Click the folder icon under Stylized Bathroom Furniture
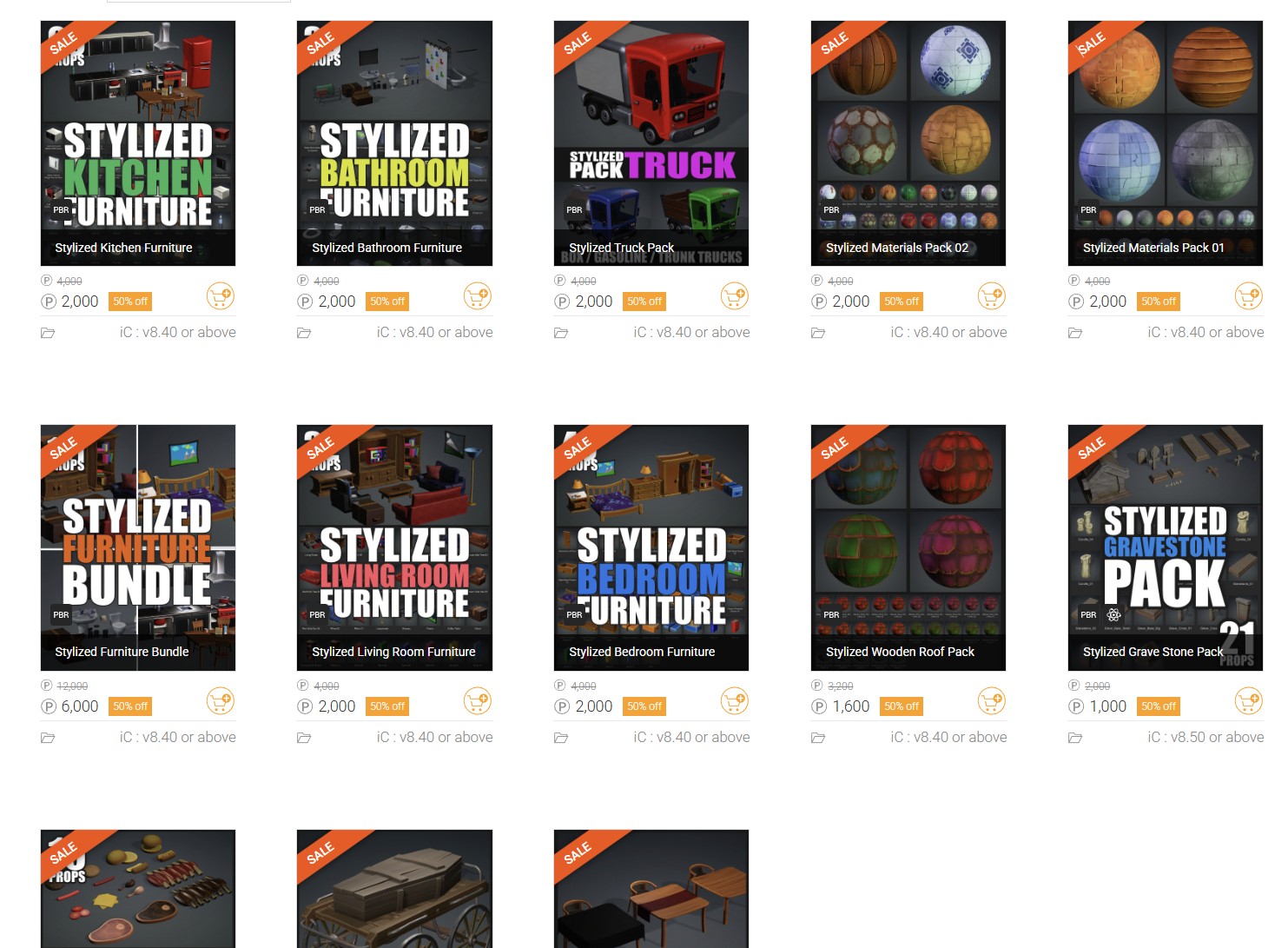 [304, 332]
